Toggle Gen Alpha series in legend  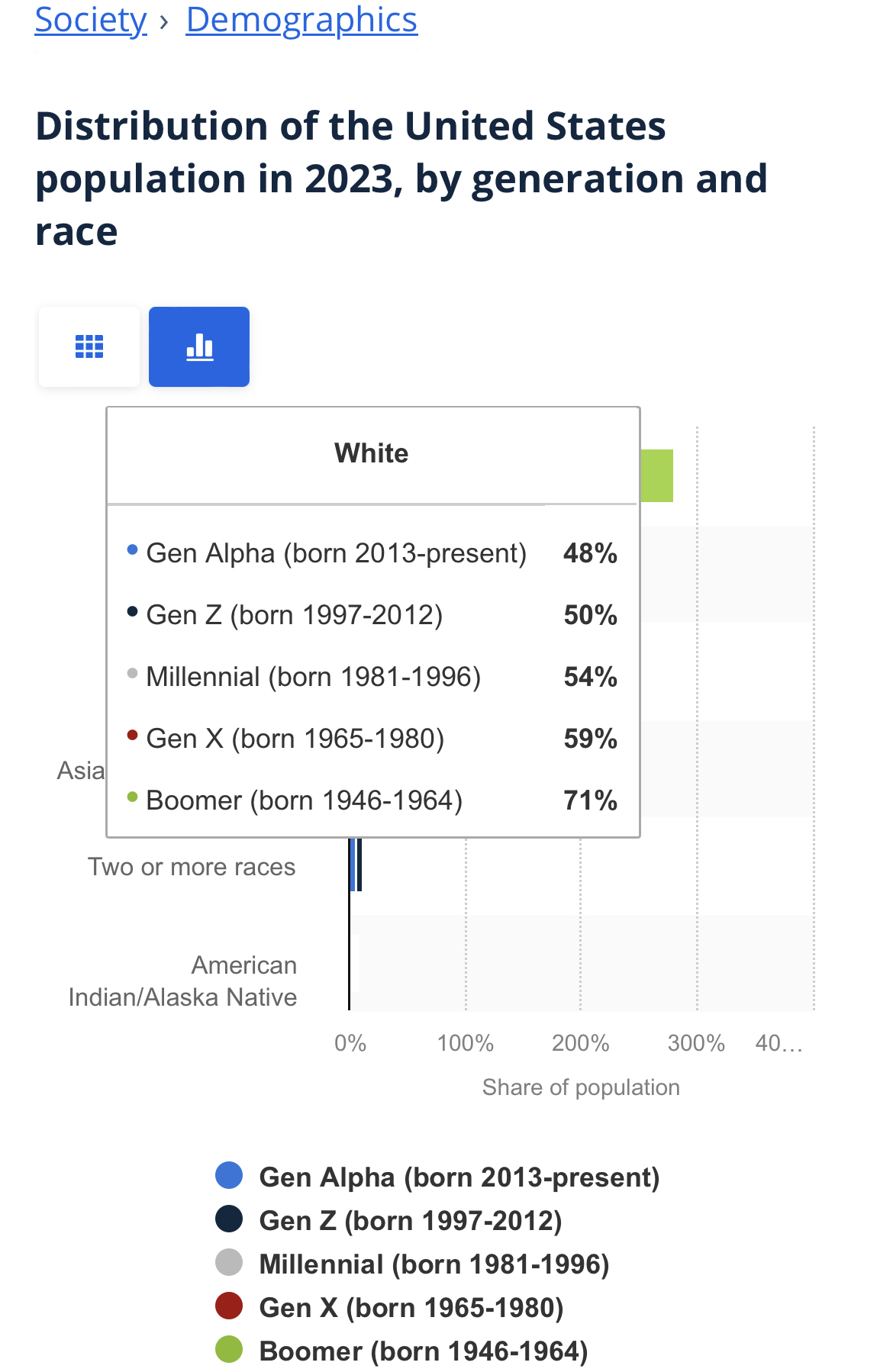pos(459,1177)
